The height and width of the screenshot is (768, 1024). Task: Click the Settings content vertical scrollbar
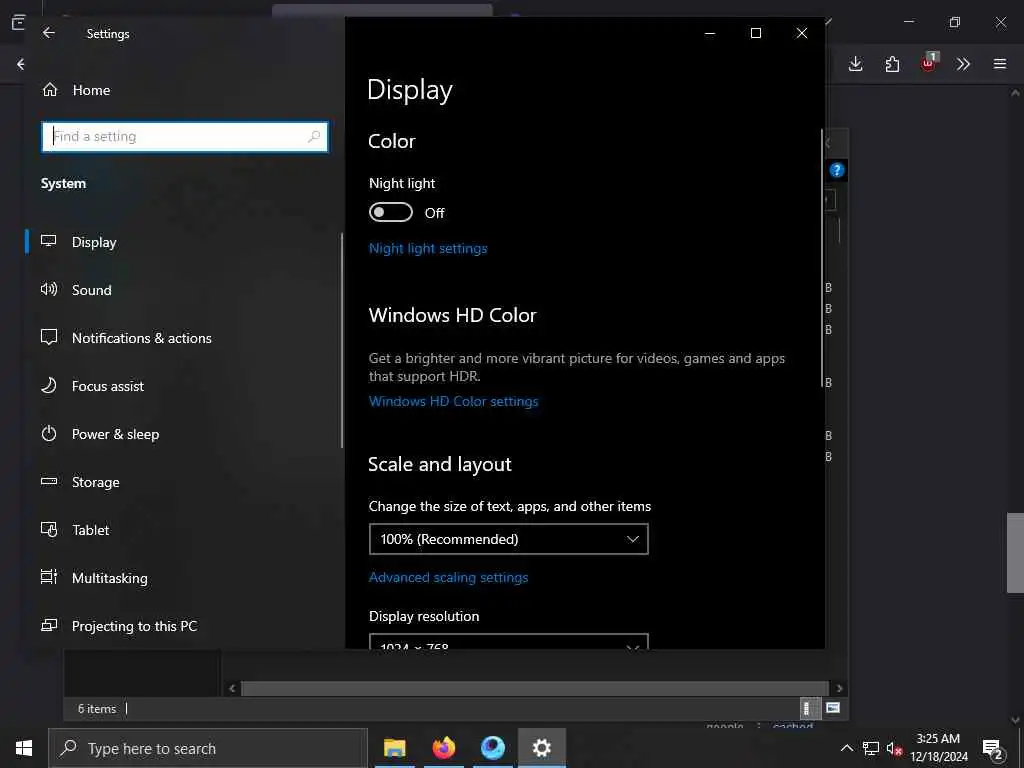(x=822, y=258)
